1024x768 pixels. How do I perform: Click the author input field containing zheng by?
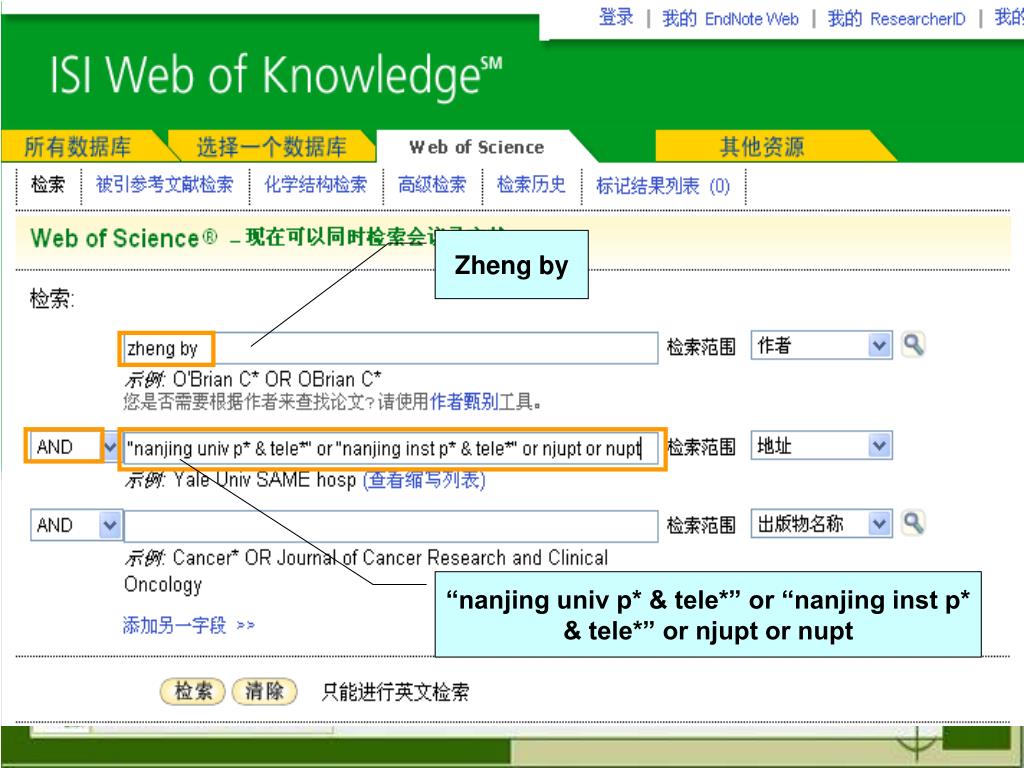[x=391, y=348]
